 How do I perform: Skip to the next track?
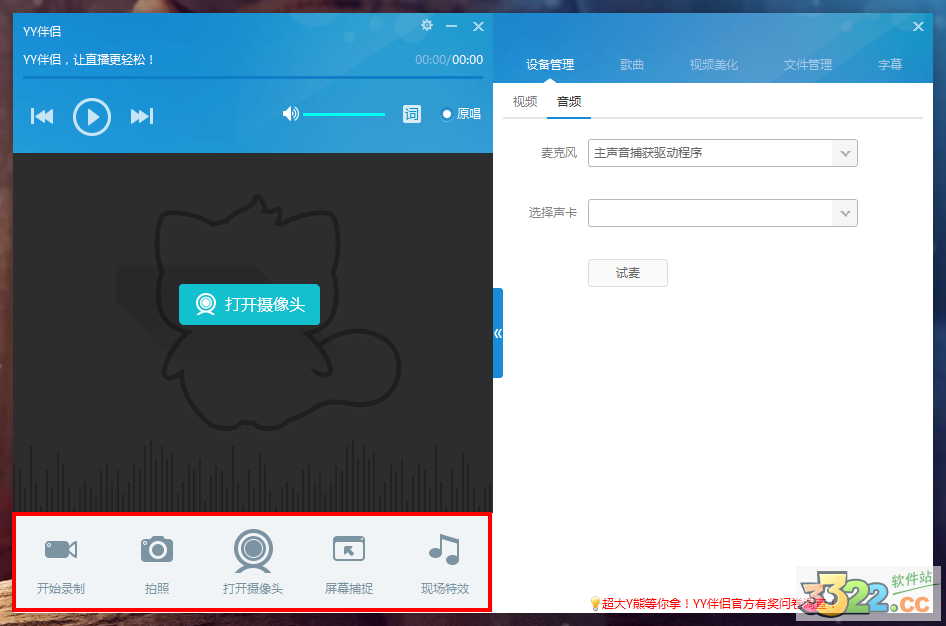(x=142, y=116)
